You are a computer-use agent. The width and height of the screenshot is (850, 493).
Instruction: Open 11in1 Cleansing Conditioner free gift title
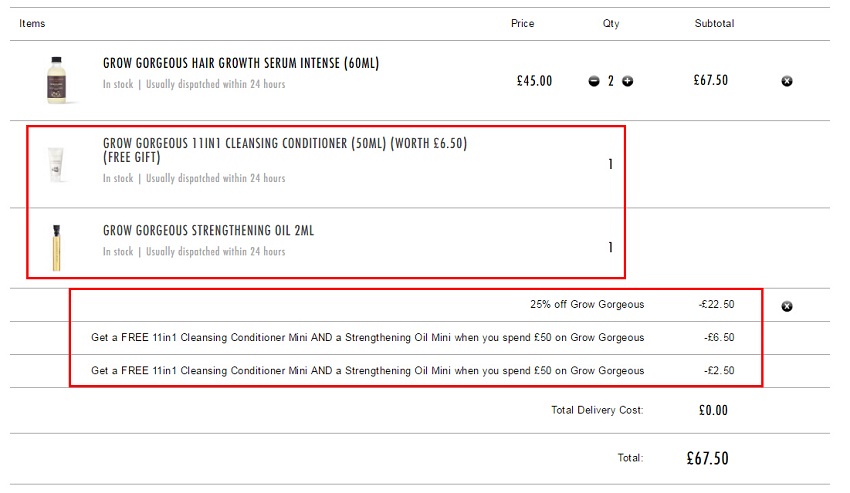tap(285, 150)
